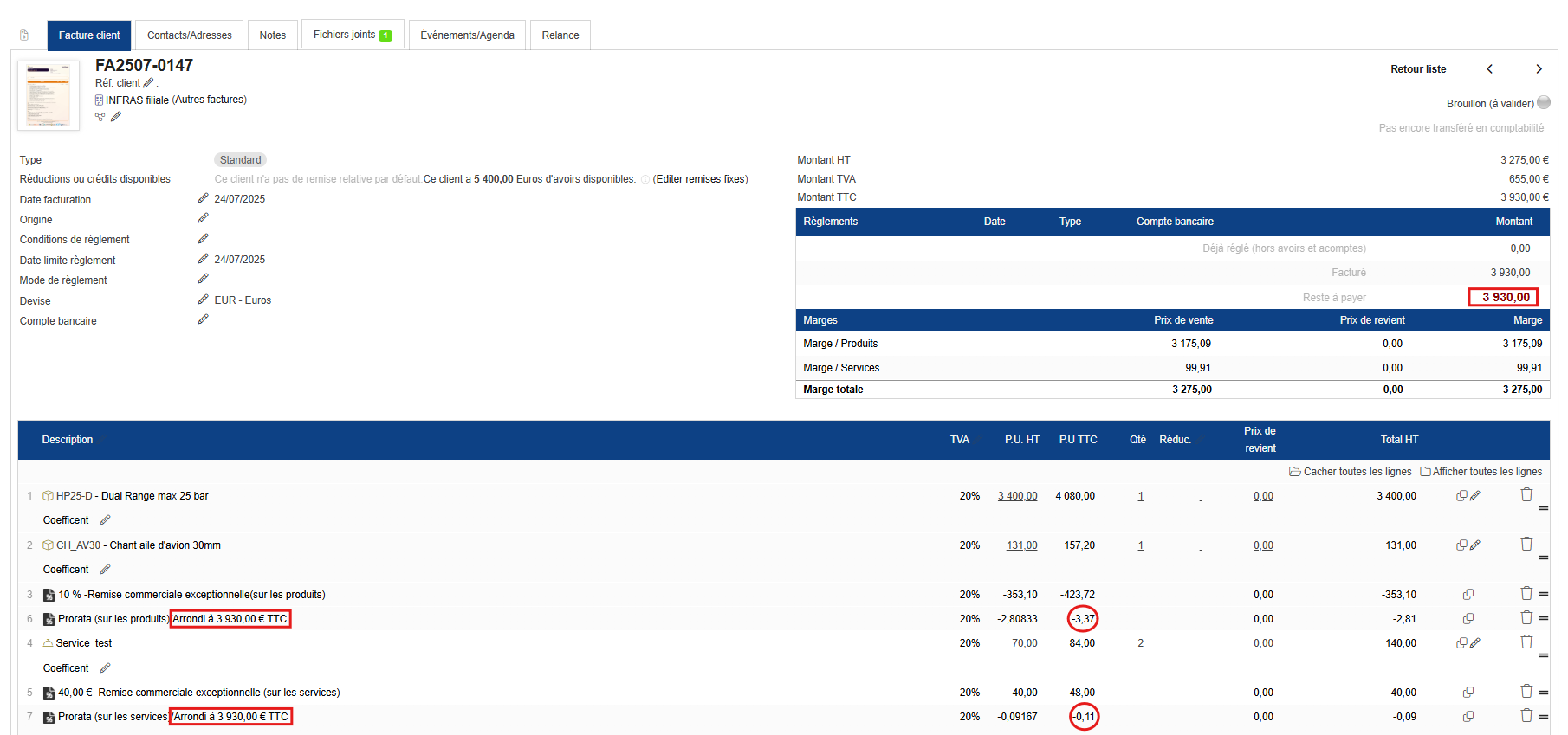Click the 131,00 unit price link
Screen dimensions: 1568x735
pos(1022,545)
